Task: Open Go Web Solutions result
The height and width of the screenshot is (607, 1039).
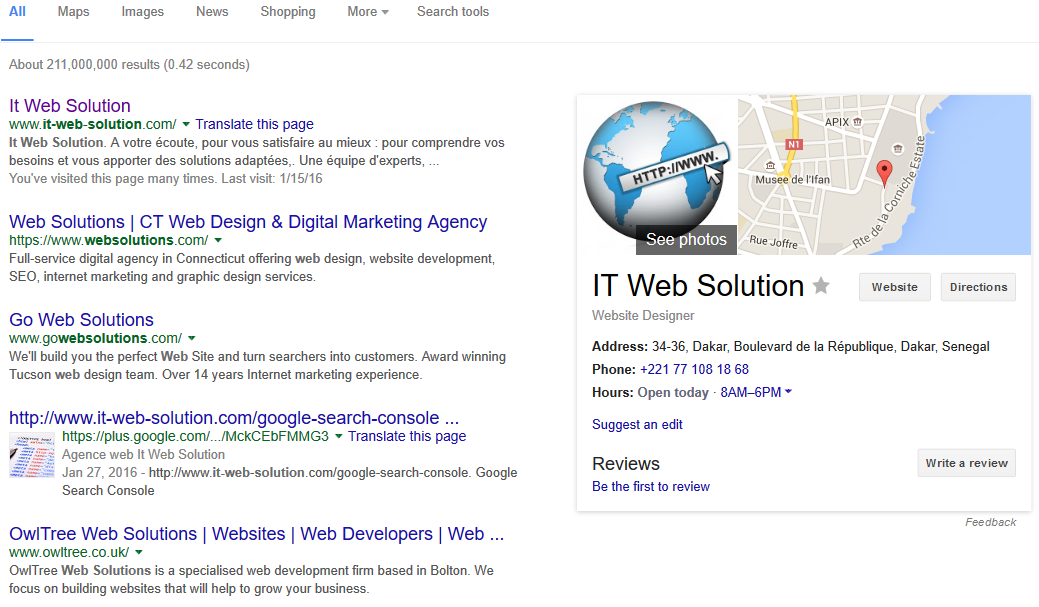Action: pyautogui.click(x=82, y=320)
